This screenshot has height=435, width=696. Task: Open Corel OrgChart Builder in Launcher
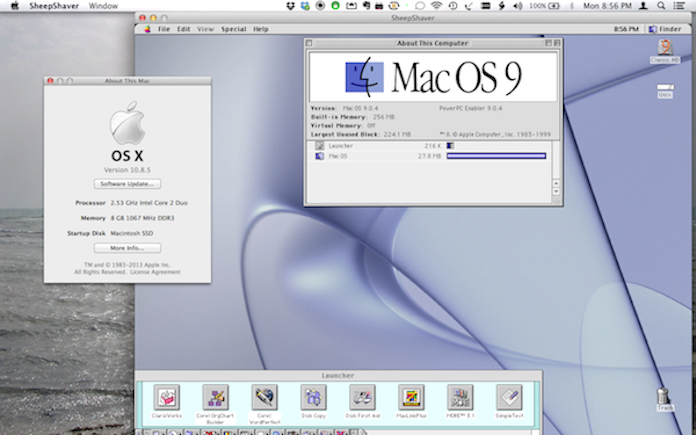click(x=215, y=397)
